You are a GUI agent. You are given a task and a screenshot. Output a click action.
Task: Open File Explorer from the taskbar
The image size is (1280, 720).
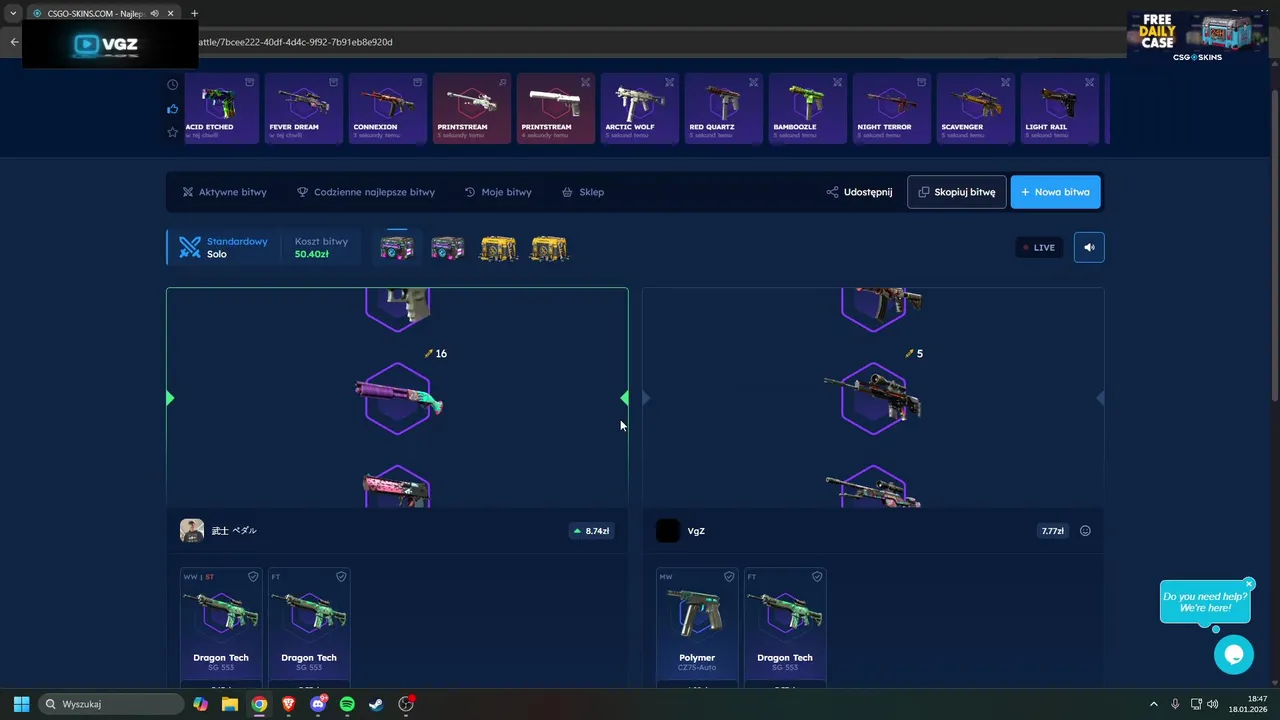coord(230,704)
